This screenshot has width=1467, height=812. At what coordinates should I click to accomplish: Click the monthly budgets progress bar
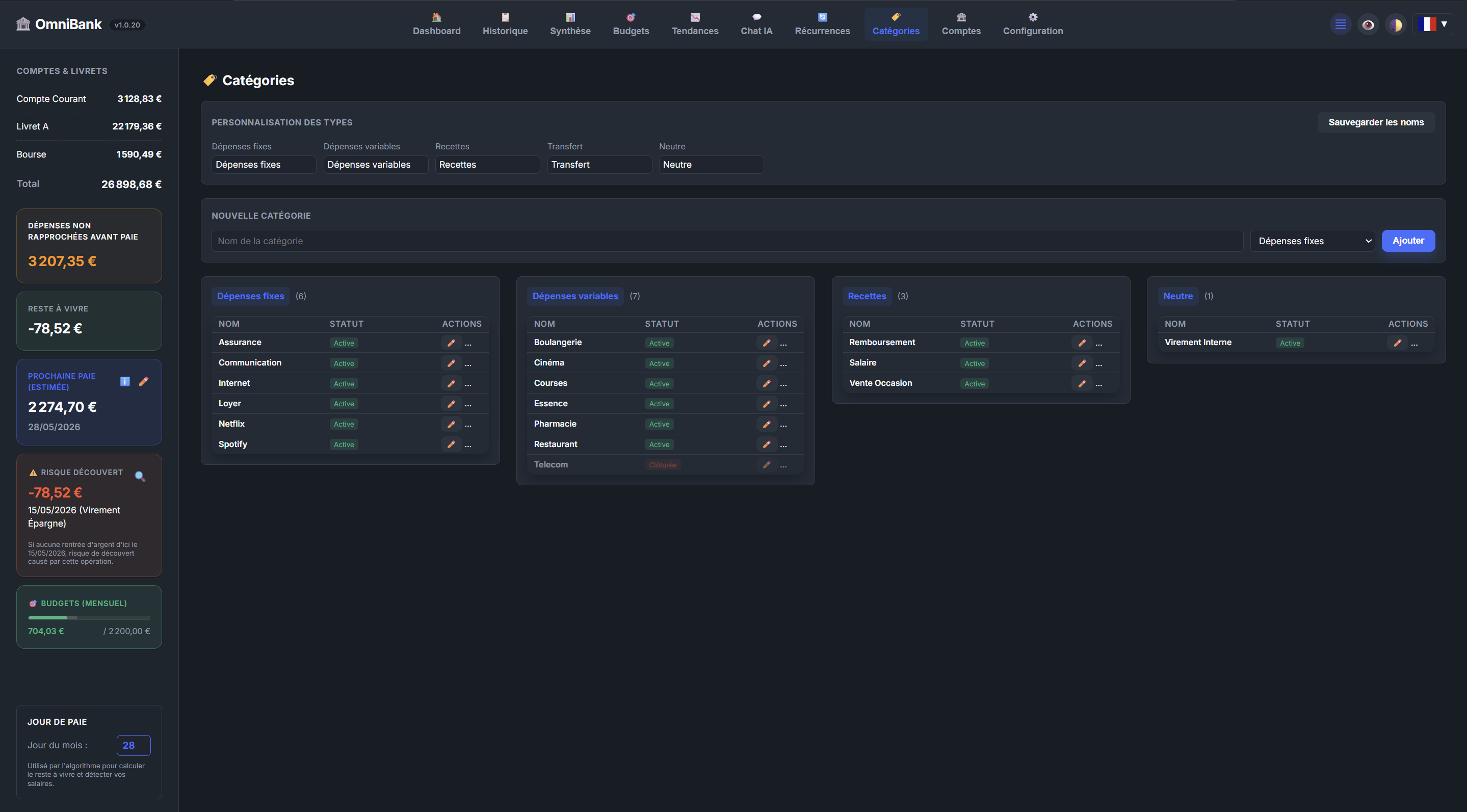(89, 617)
